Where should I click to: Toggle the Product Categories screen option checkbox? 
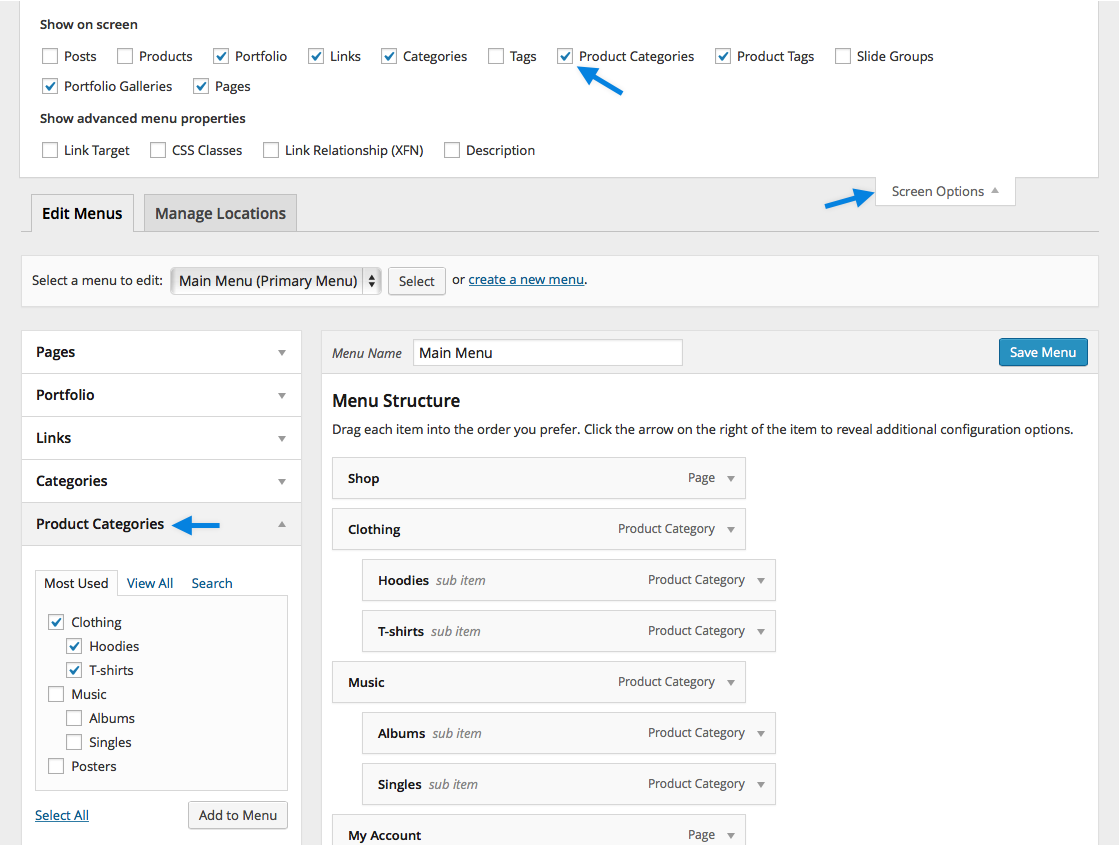(565, 56)
